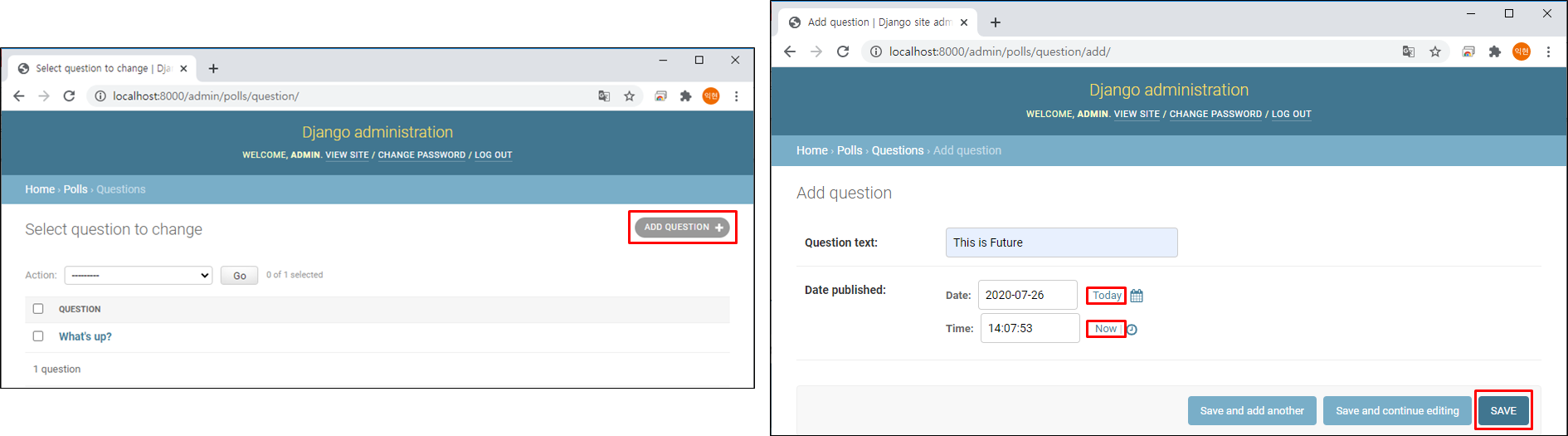1568x436 pixels.
Task: Open the 'What's up?' question
Action: point(85,336)
